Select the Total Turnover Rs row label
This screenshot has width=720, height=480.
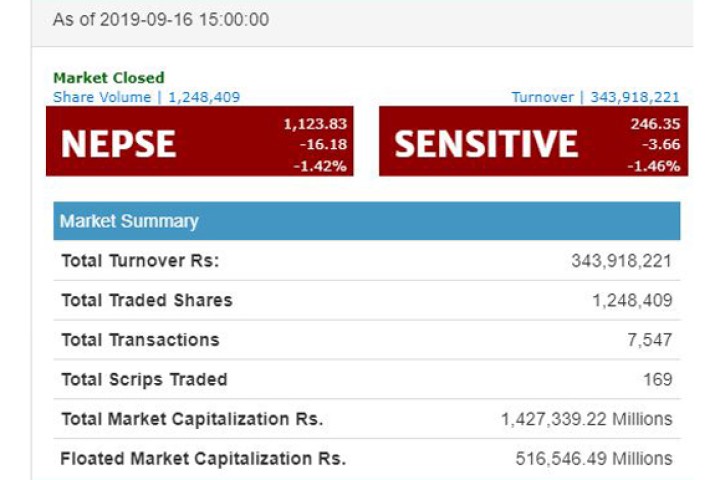click(140, 260)
